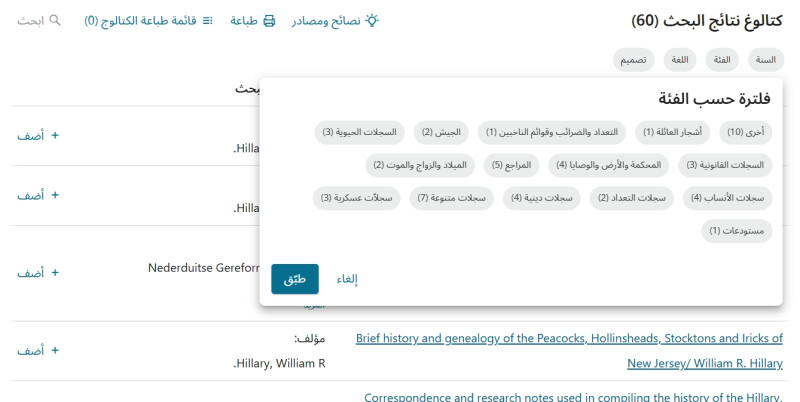800x402 pixels.
Task: Click the طبّق apply button
Action: click(295, 279)
